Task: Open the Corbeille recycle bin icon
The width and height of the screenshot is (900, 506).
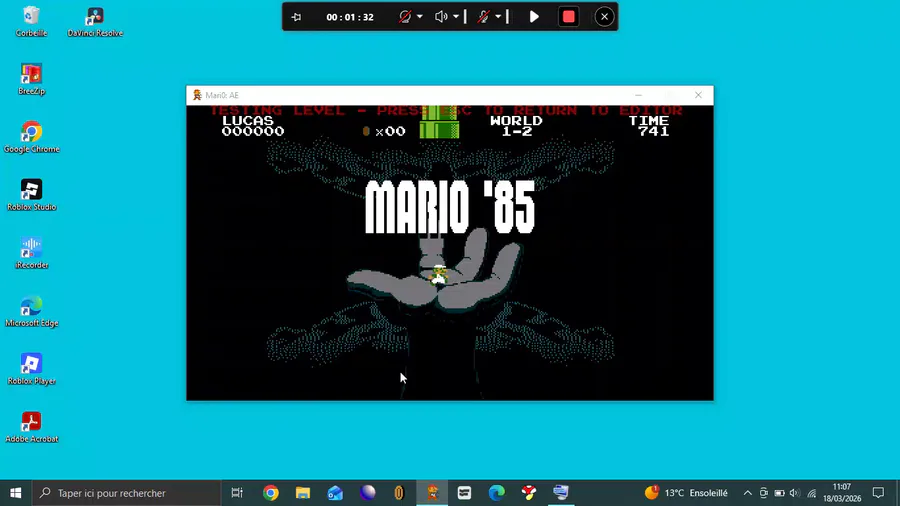Action: click(32, 22)
